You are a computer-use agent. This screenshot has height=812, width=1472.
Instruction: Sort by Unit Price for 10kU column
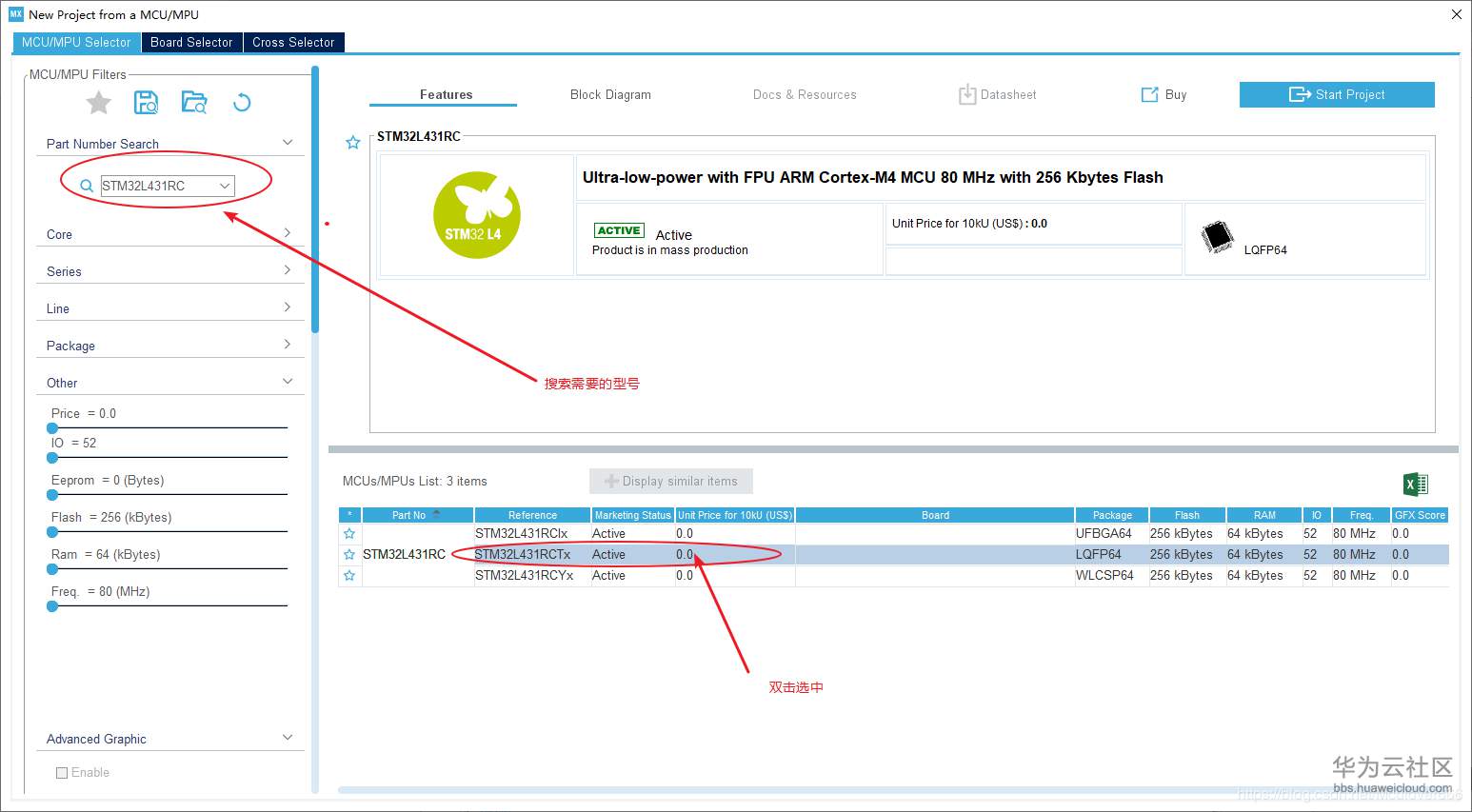tap(735, 515)
